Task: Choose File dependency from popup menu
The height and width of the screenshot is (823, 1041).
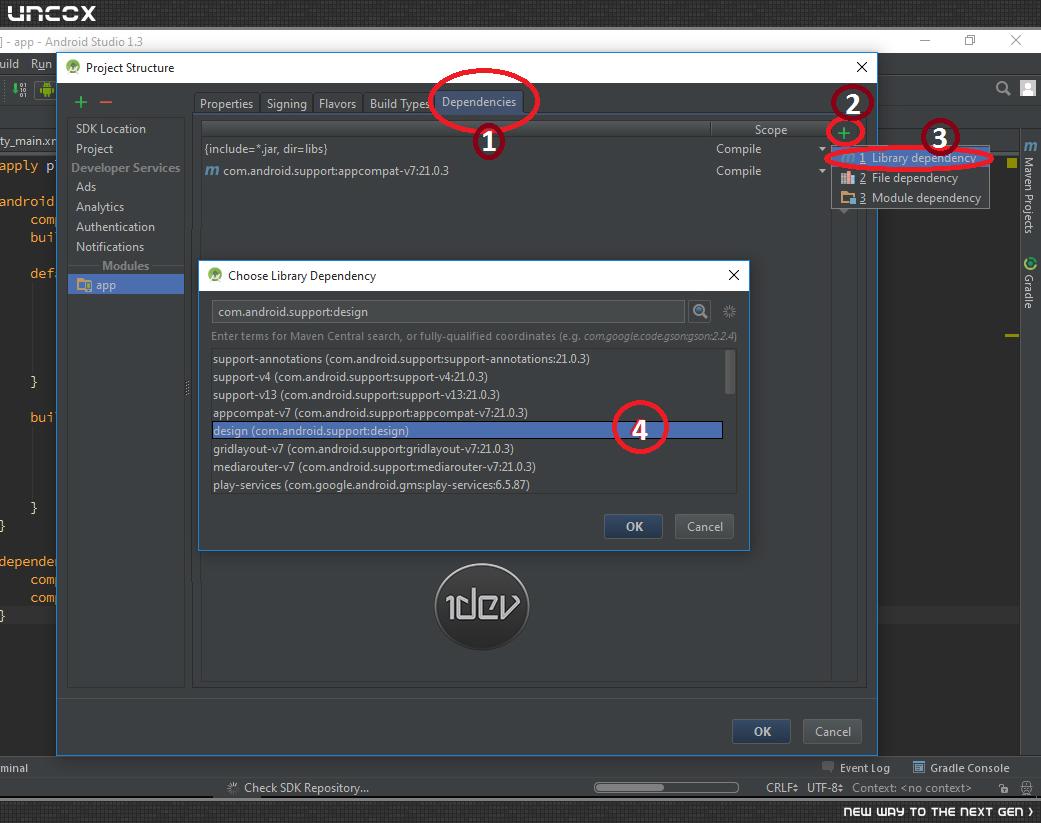Action: (x=910, y=178)
